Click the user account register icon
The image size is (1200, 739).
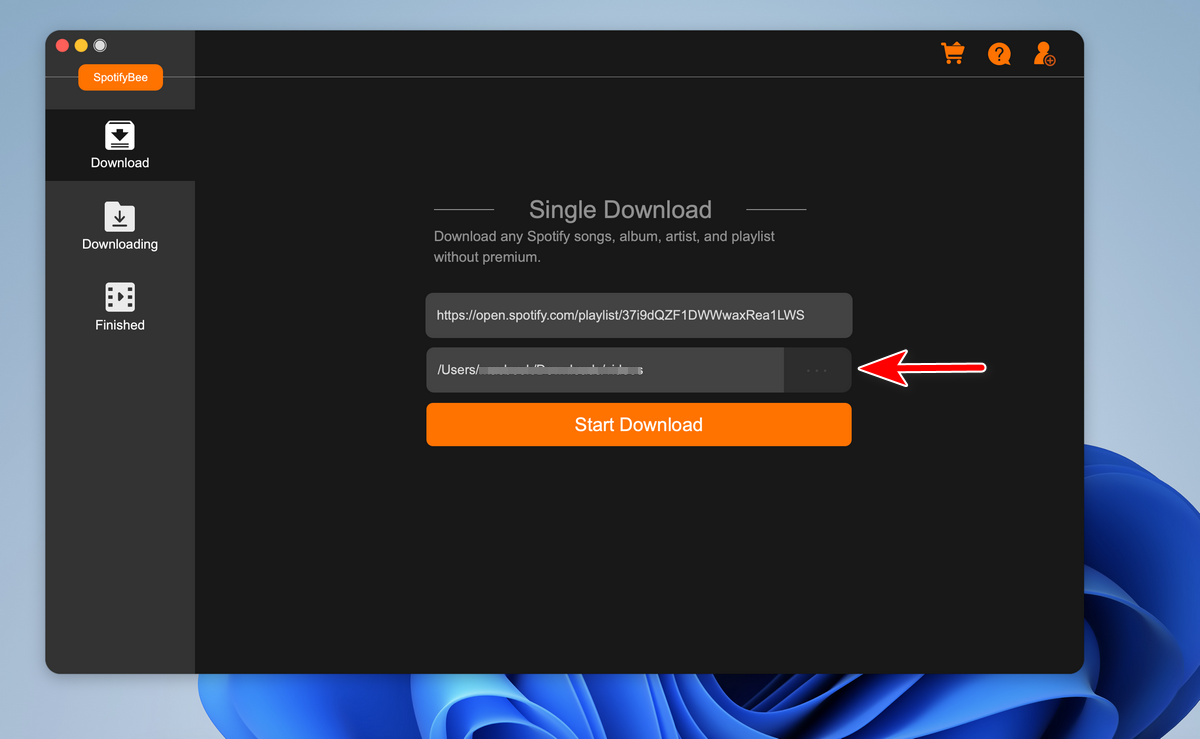(x=1044, y=54)
